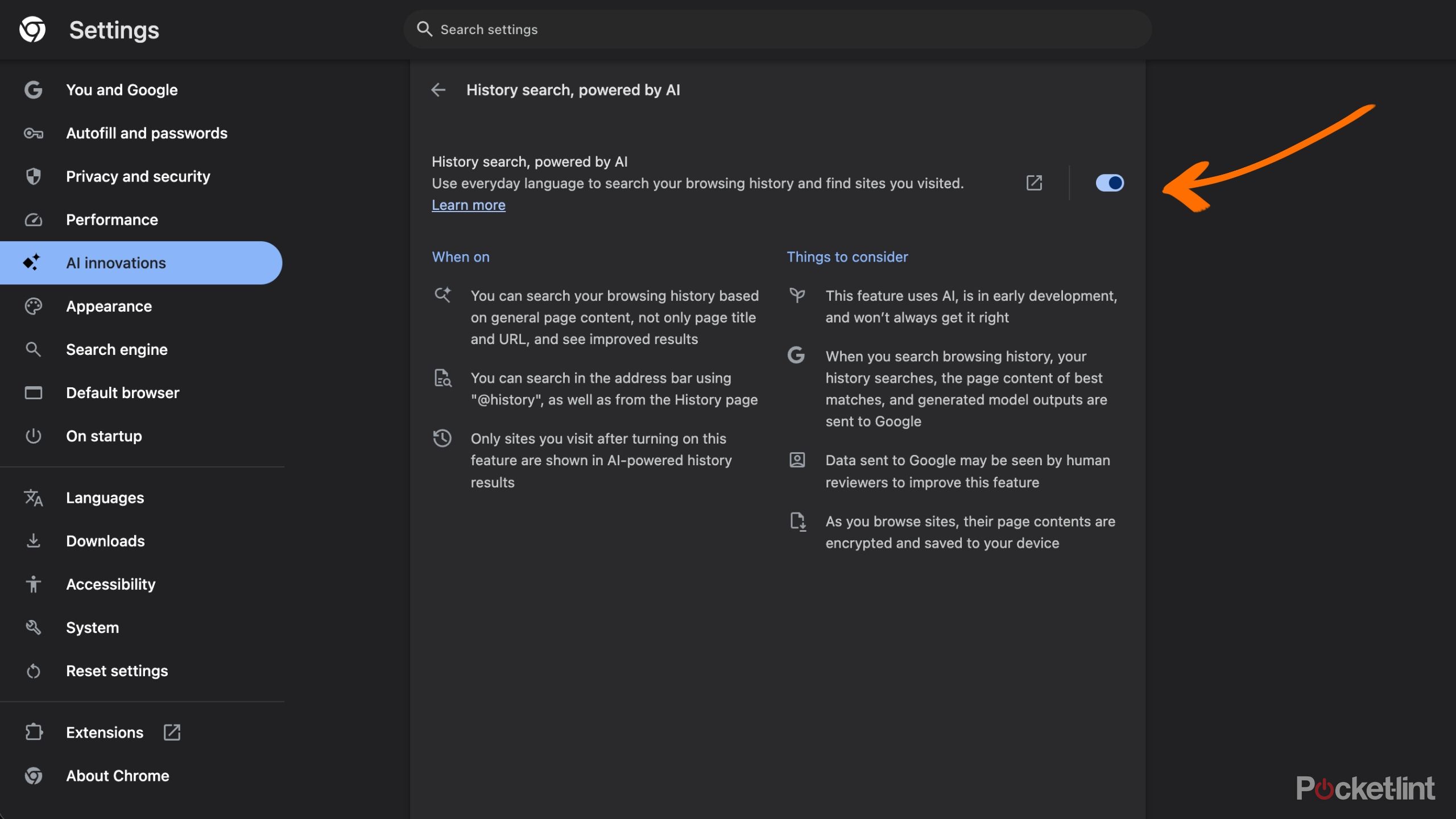The image size is (1456, 819).
Task: Click the key icon for Autofill and passwords
Action: [x=34, y=133]
